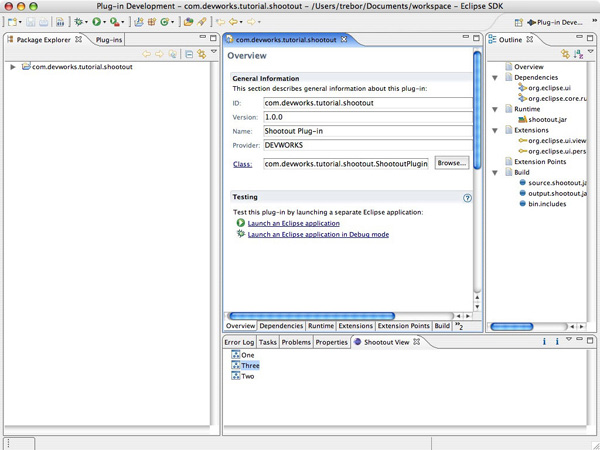The image size is (600, 450).
Task: Click the Class: hyperlink
Action: (x=242, y=164)
